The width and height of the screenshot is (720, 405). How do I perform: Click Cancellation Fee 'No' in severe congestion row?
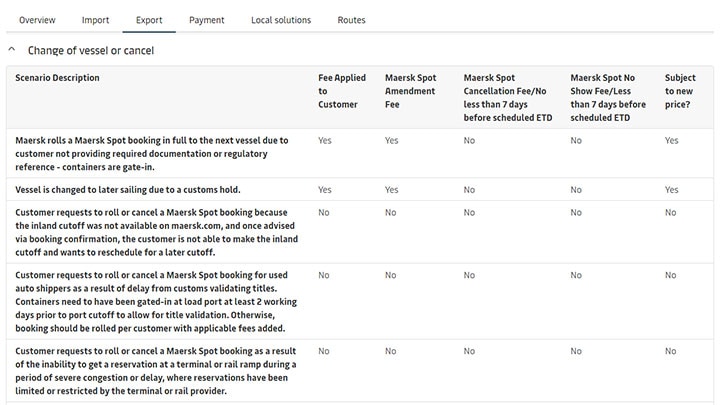point(469,351)
